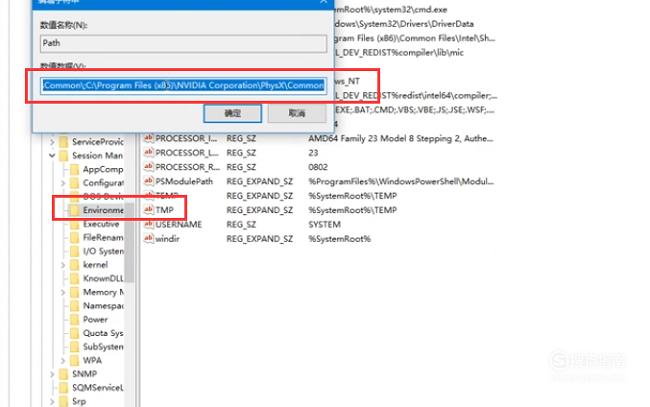Select the USERNAME value name

tap(178, 225)
